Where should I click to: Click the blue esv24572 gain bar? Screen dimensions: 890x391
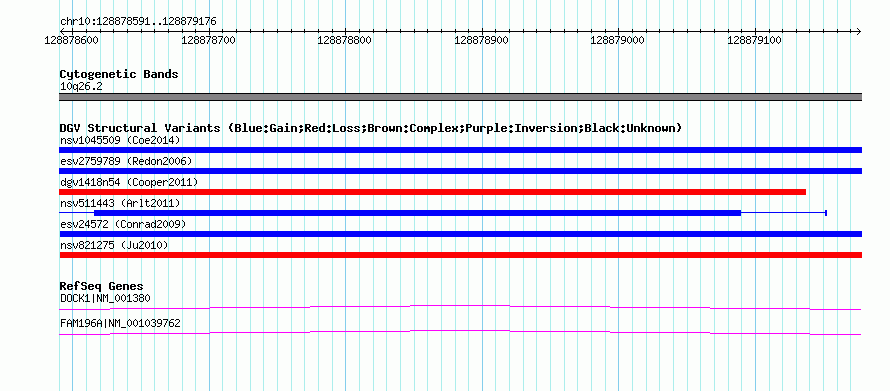(x=460, y=234)
